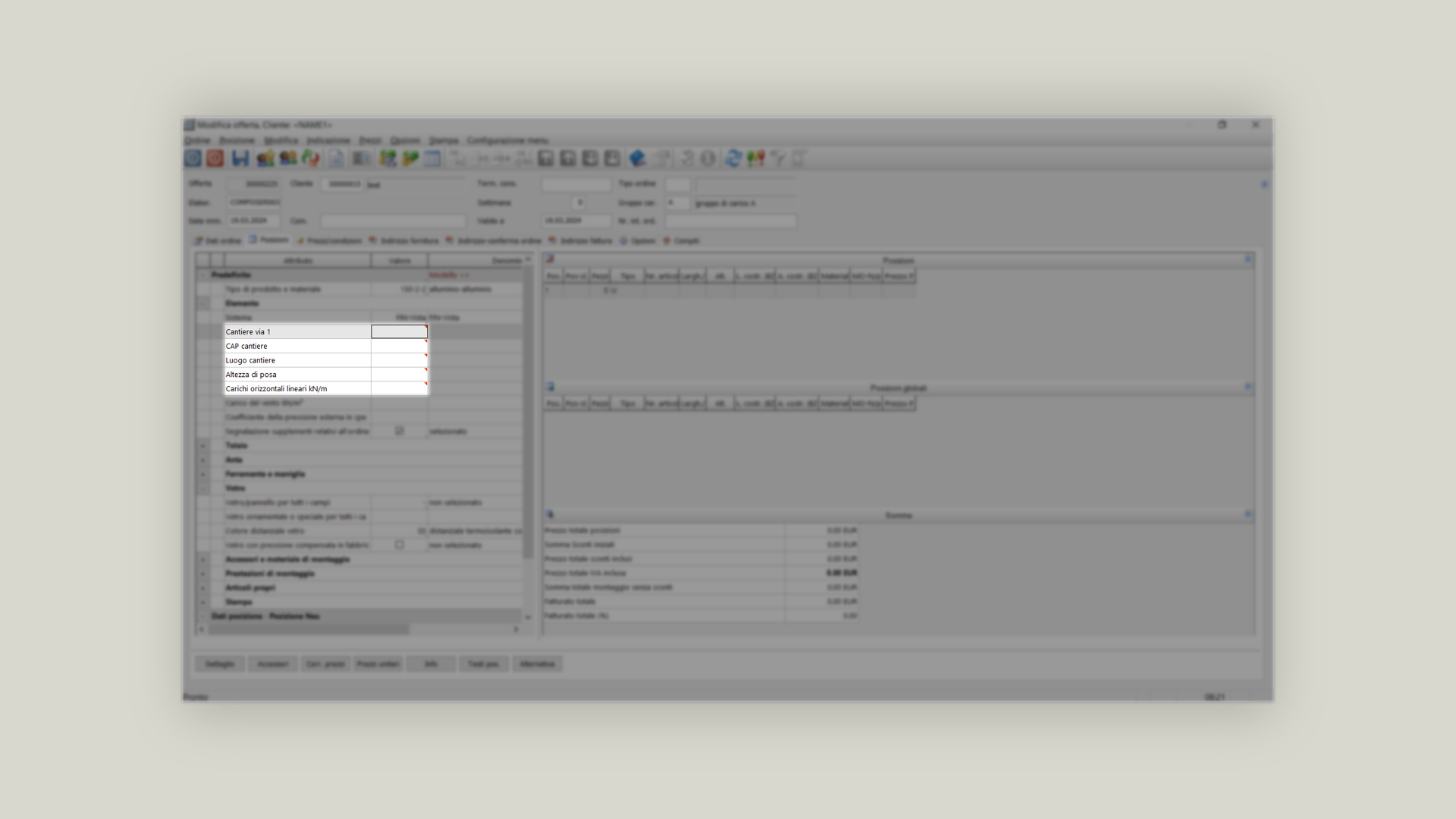The width and height of the screenshot is (1456, 819).
Task: Click the Prezzi unitari button
Action: [378, 664]
